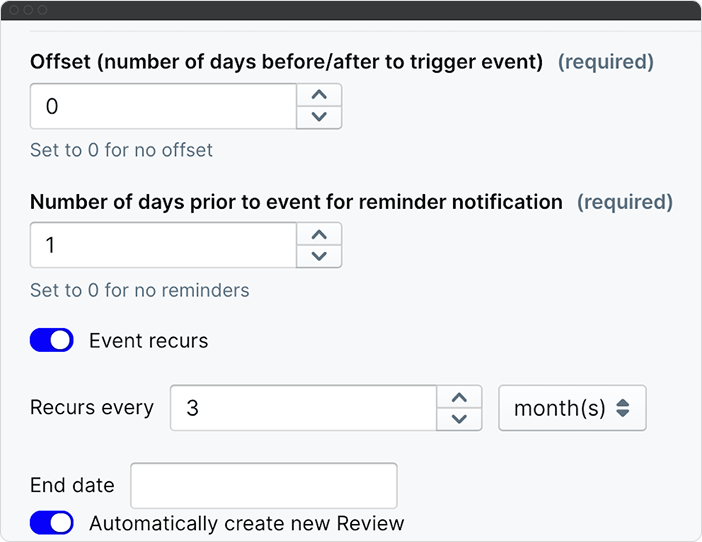Focus the reminder notification days field

click(x=163, y=246)
